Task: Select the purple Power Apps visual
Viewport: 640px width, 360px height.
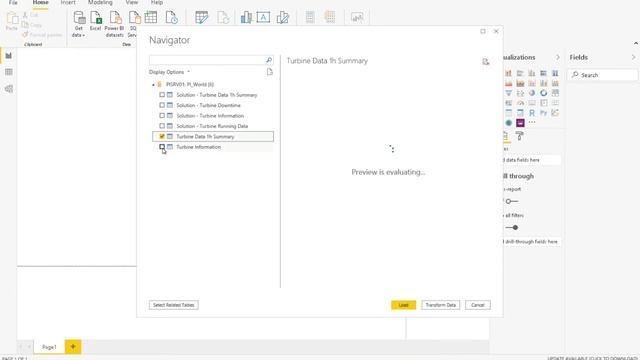Action: pyautogui.click(x=520, y=122)
